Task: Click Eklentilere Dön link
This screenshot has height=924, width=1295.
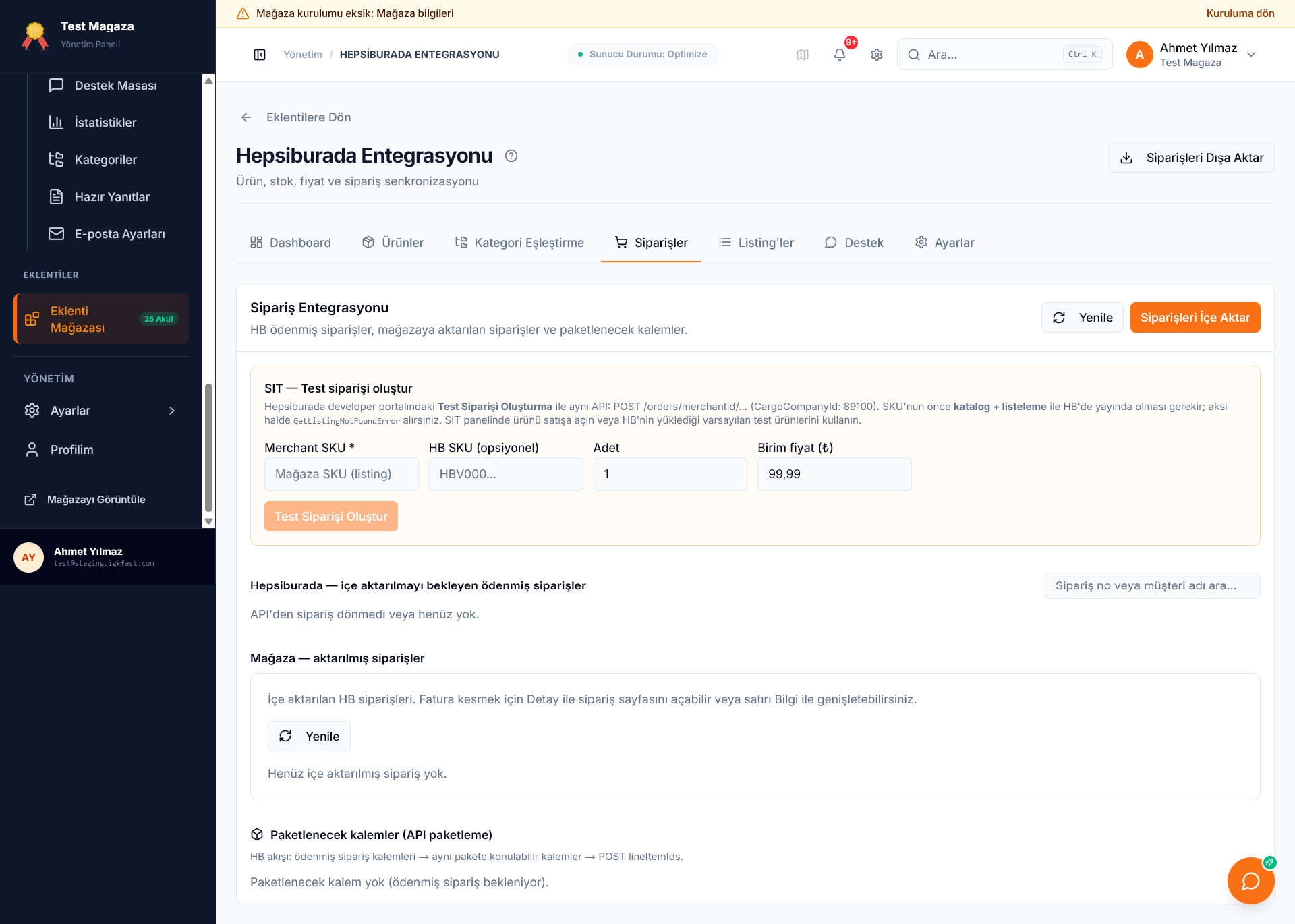Action: coord(309,117)
